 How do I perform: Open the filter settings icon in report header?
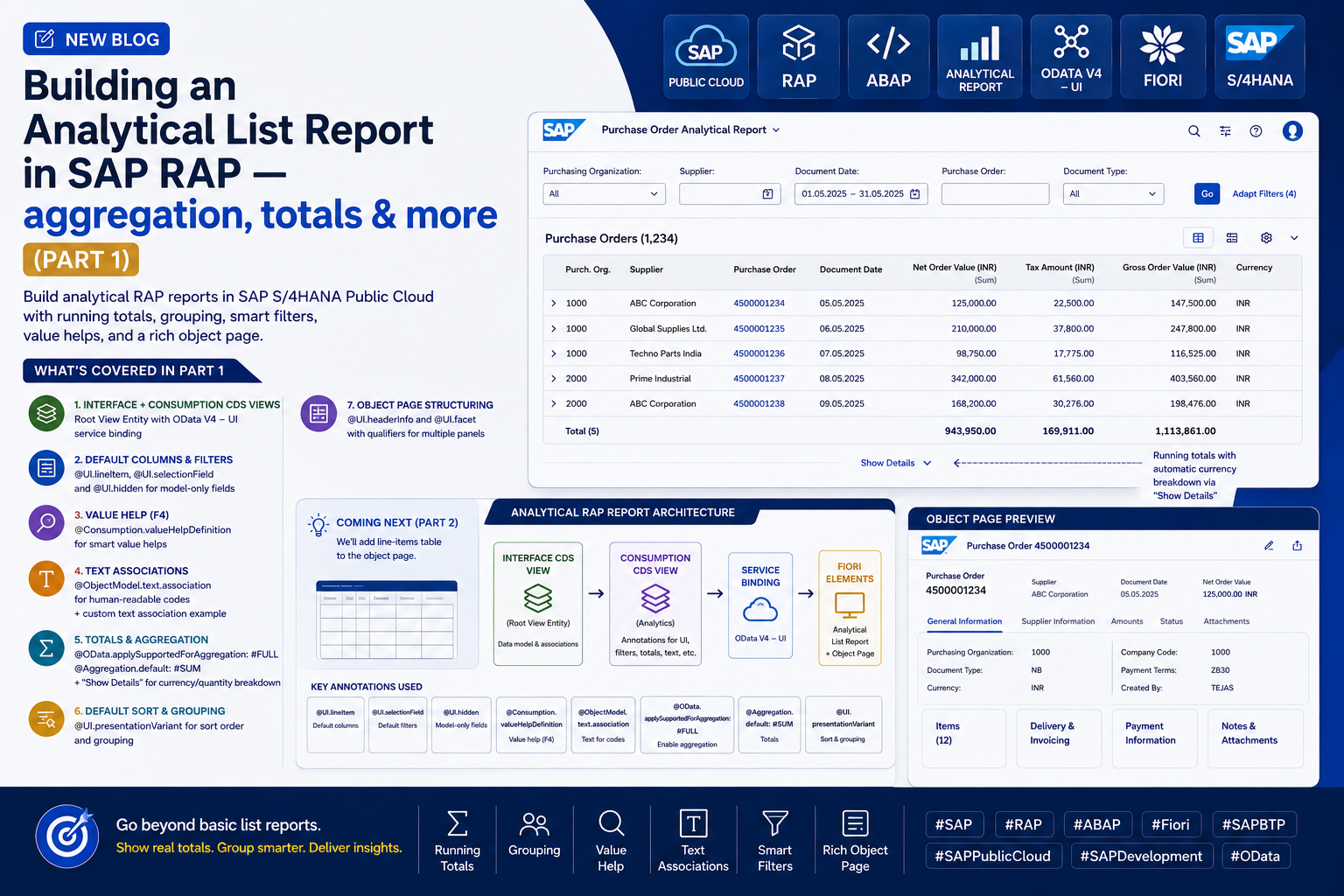coord(1225,131)
